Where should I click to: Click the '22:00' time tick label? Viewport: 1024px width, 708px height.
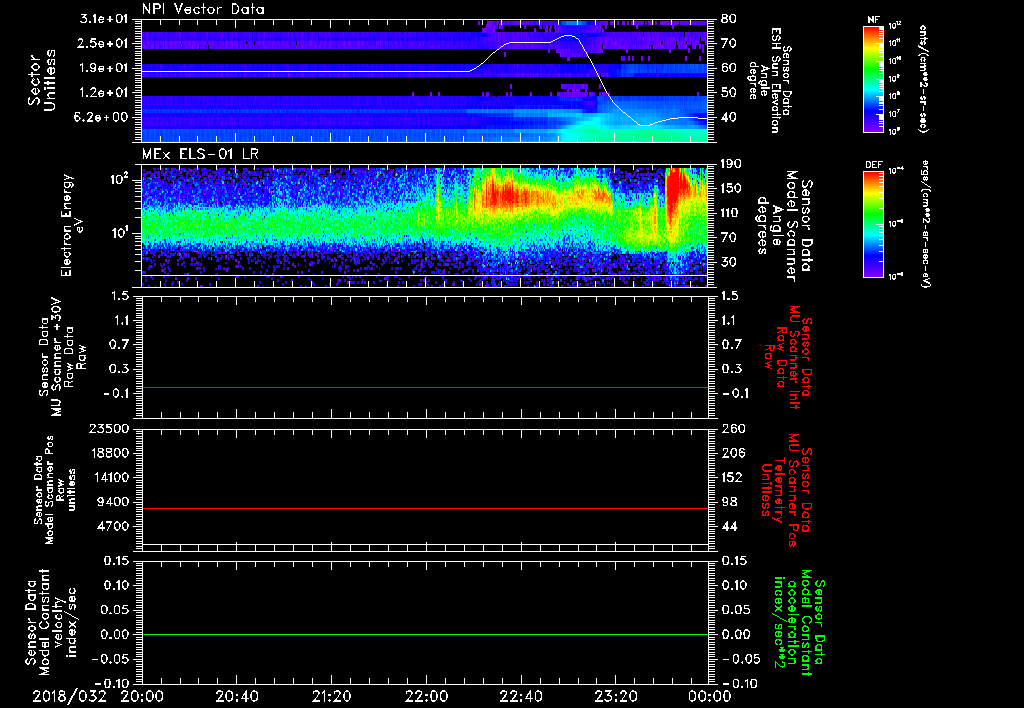[x=426, y=696]
